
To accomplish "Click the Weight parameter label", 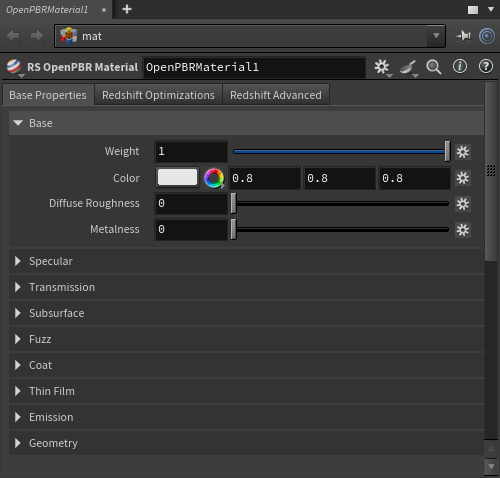I will pyautogui.click(x=122, y=151).
